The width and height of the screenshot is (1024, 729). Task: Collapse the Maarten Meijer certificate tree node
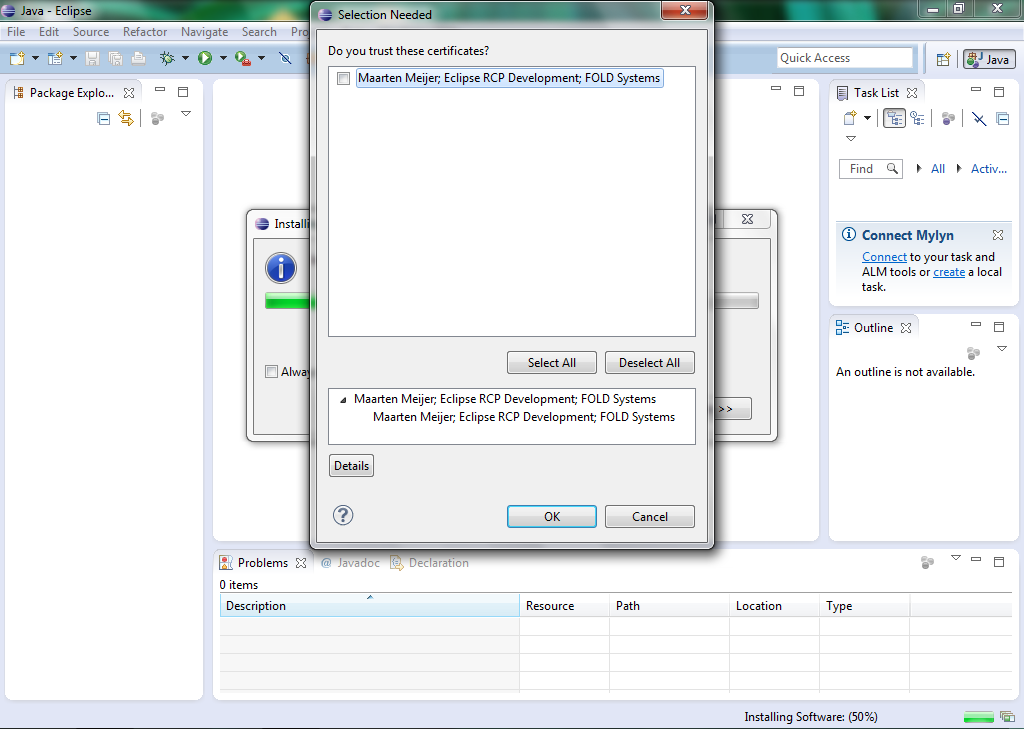point(343,400)
